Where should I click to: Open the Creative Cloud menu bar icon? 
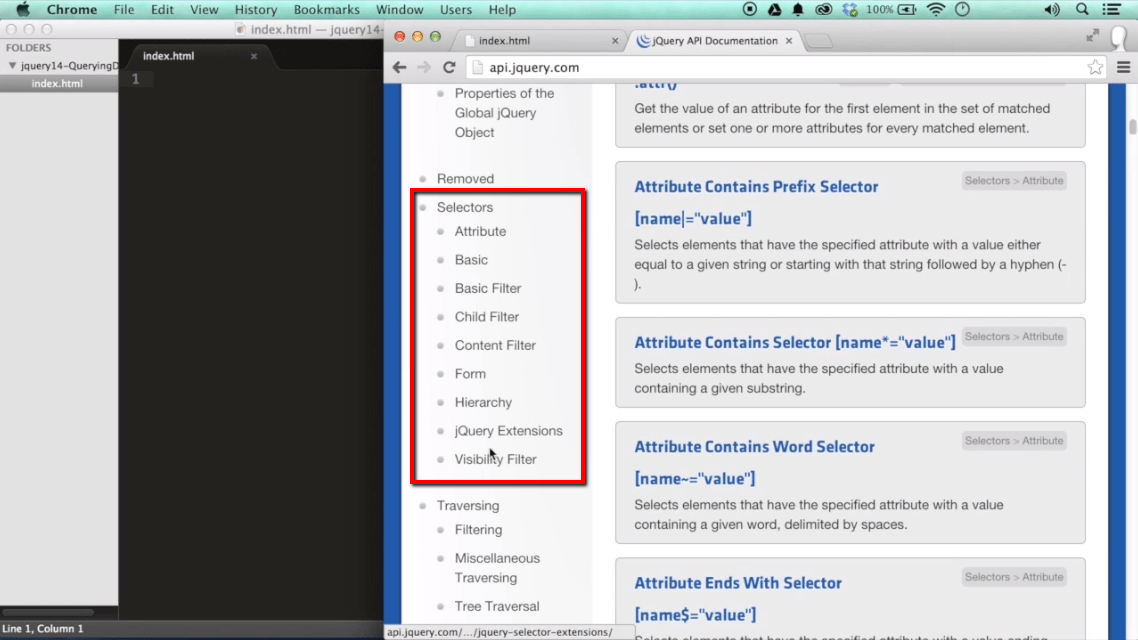[x=822, y=9]
